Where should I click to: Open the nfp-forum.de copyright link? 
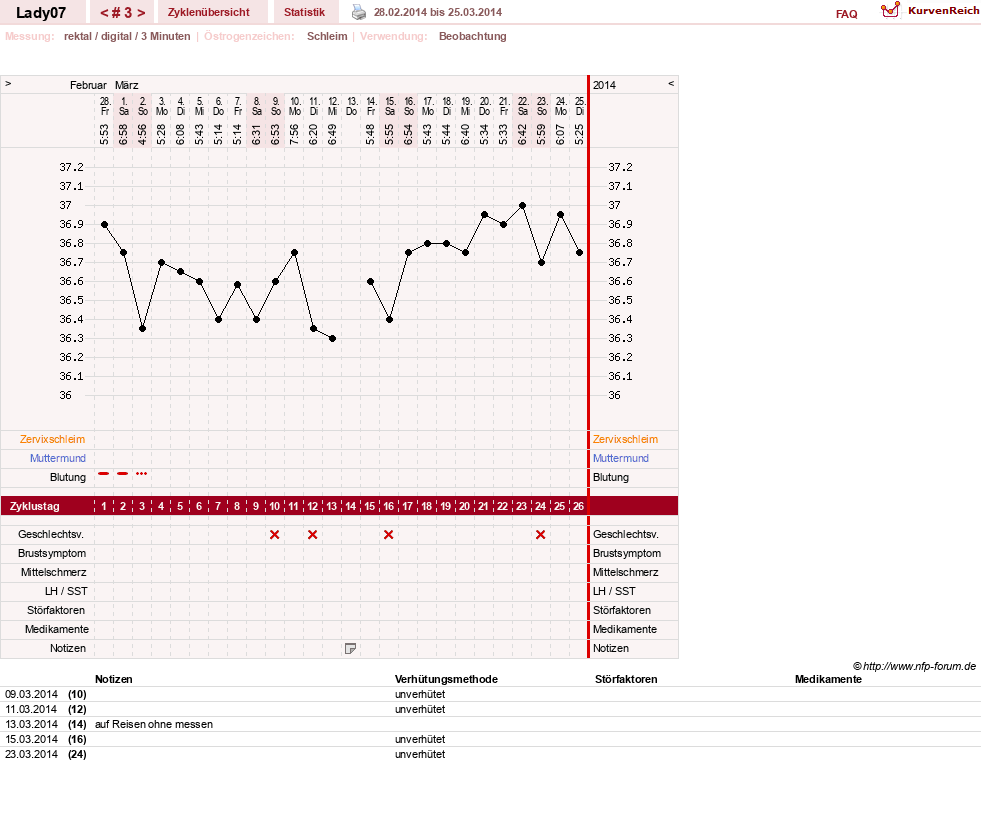pyautogui.click(x=914, y=667)
